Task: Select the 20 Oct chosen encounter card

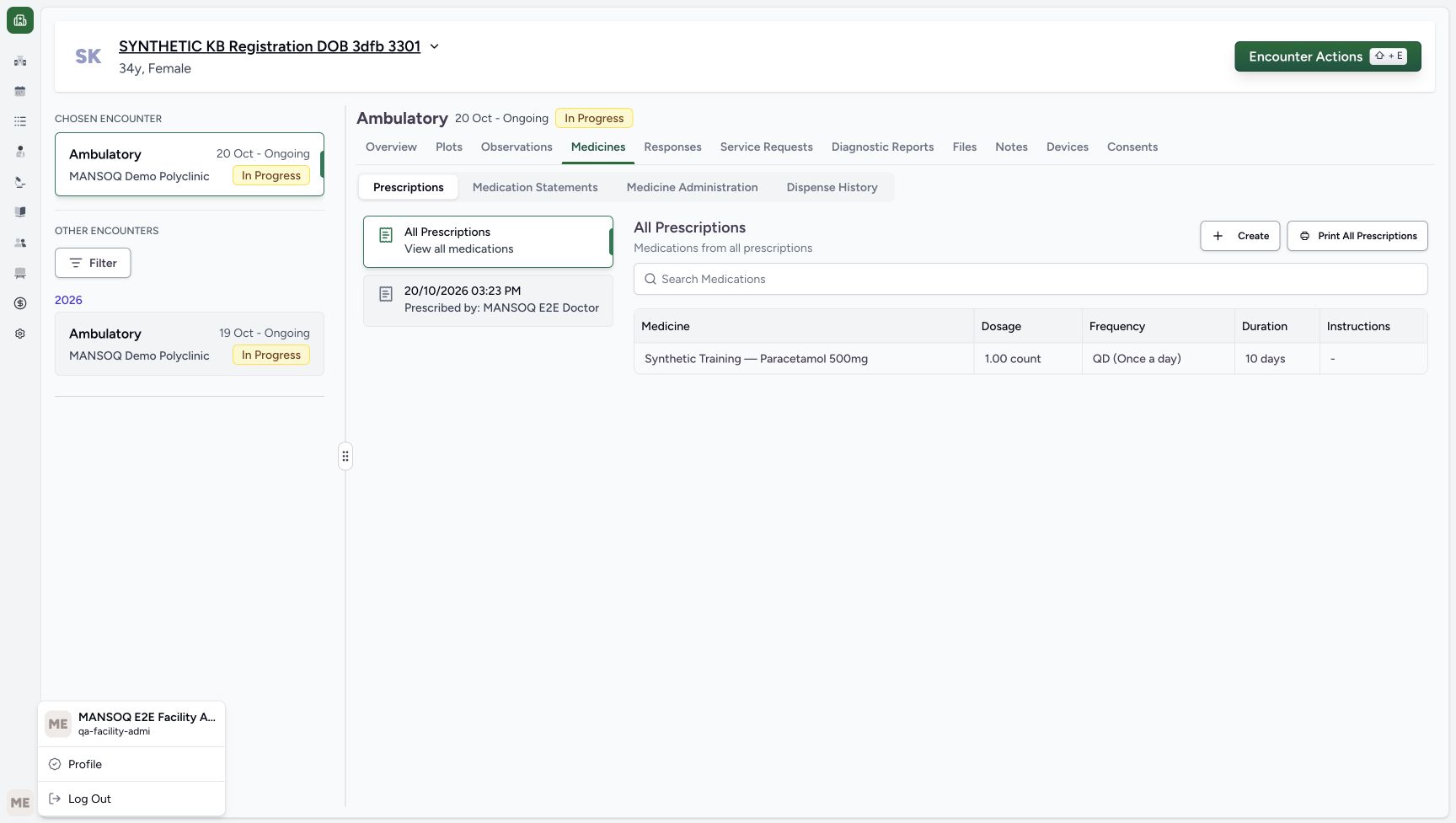Action: coord(190,164)
